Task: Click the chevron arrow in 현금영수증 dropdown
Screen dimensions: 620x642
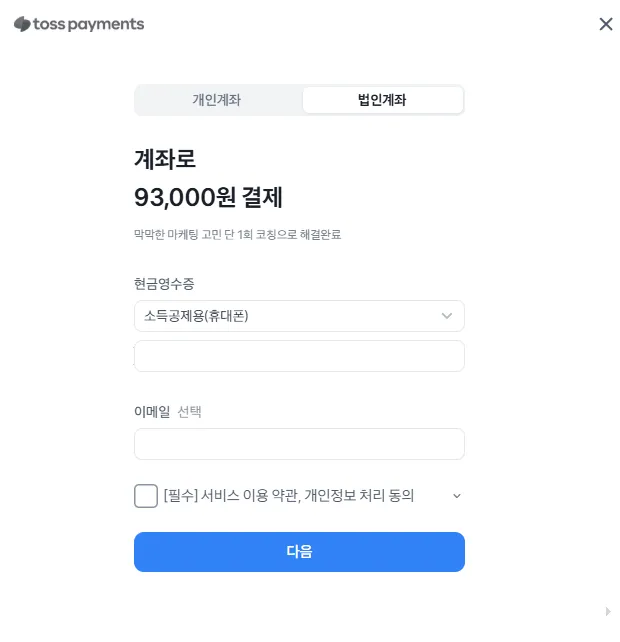Action: (447, 316)
